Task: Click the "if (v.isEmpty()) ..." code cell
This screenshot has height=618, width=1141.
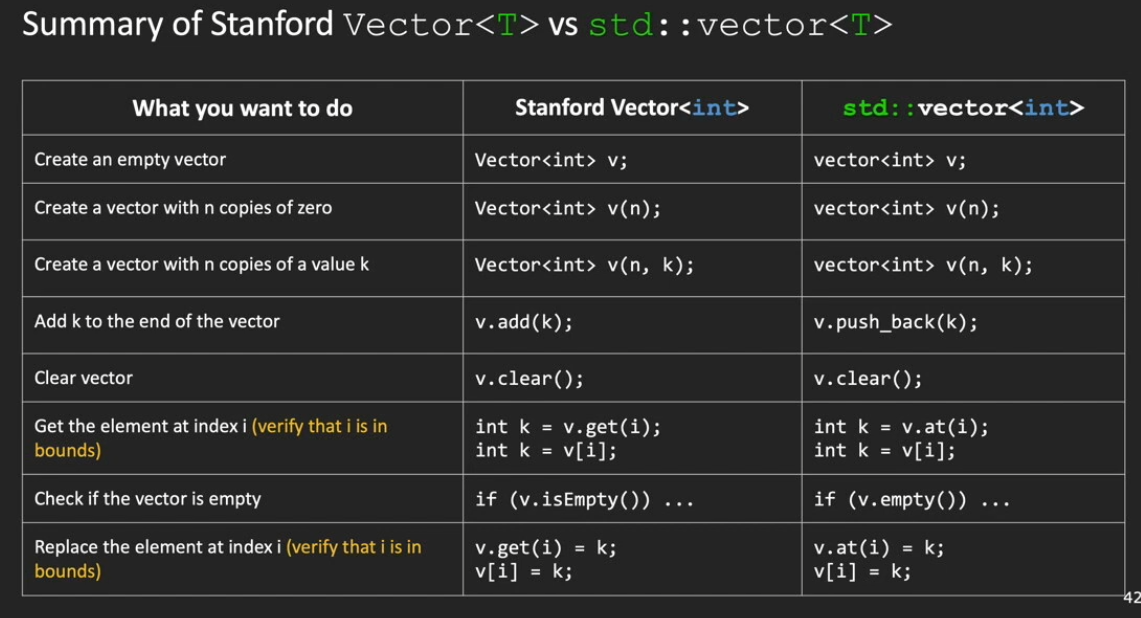Action: [x=583, y=499]
